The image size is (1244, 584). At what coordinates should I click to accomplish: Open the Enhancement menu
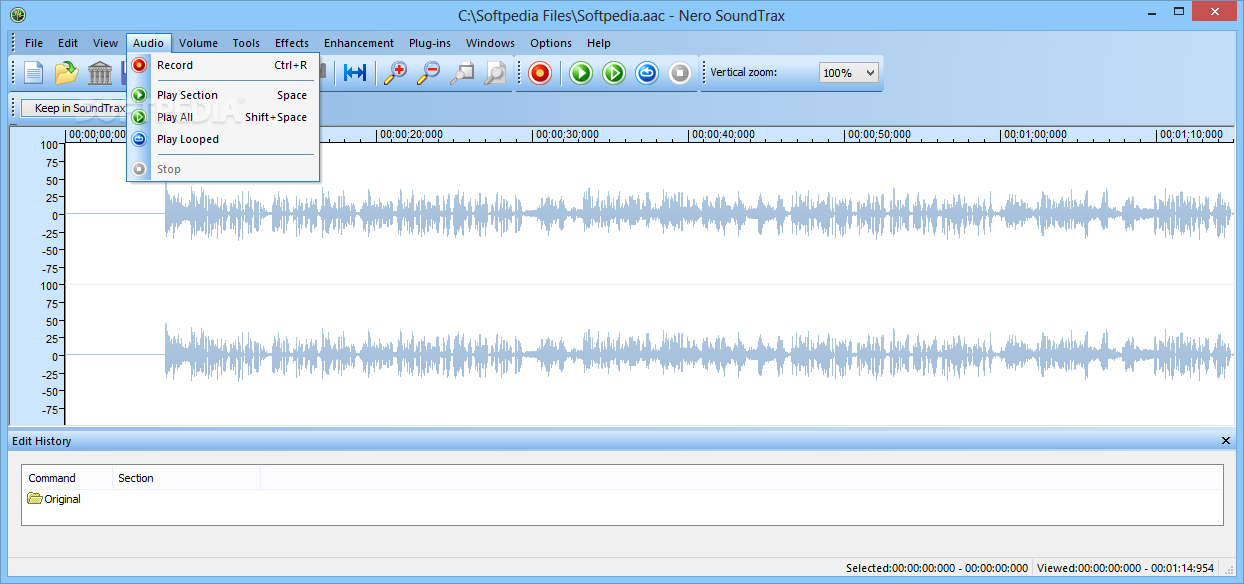(x=359, y=43)
